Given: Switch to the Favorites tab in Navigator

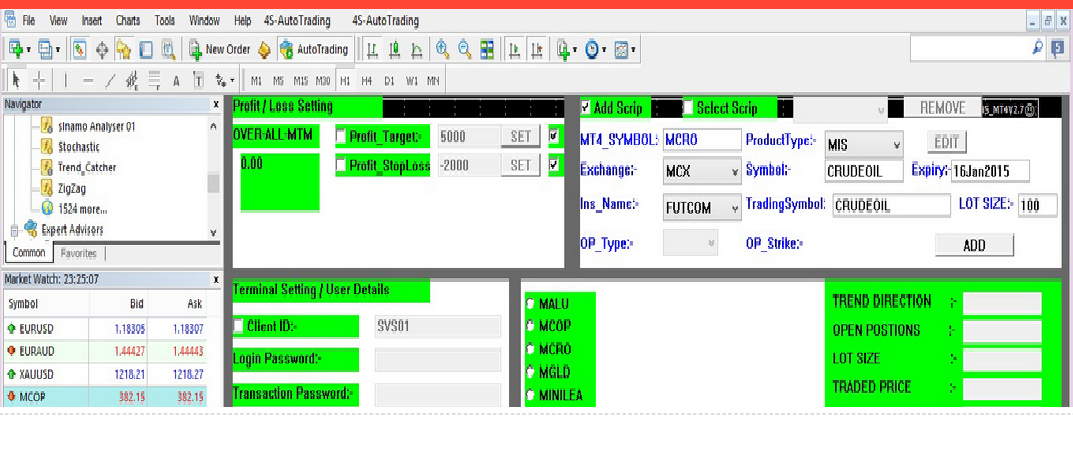Looking at the screenshot, I should (x=78, y=253).
